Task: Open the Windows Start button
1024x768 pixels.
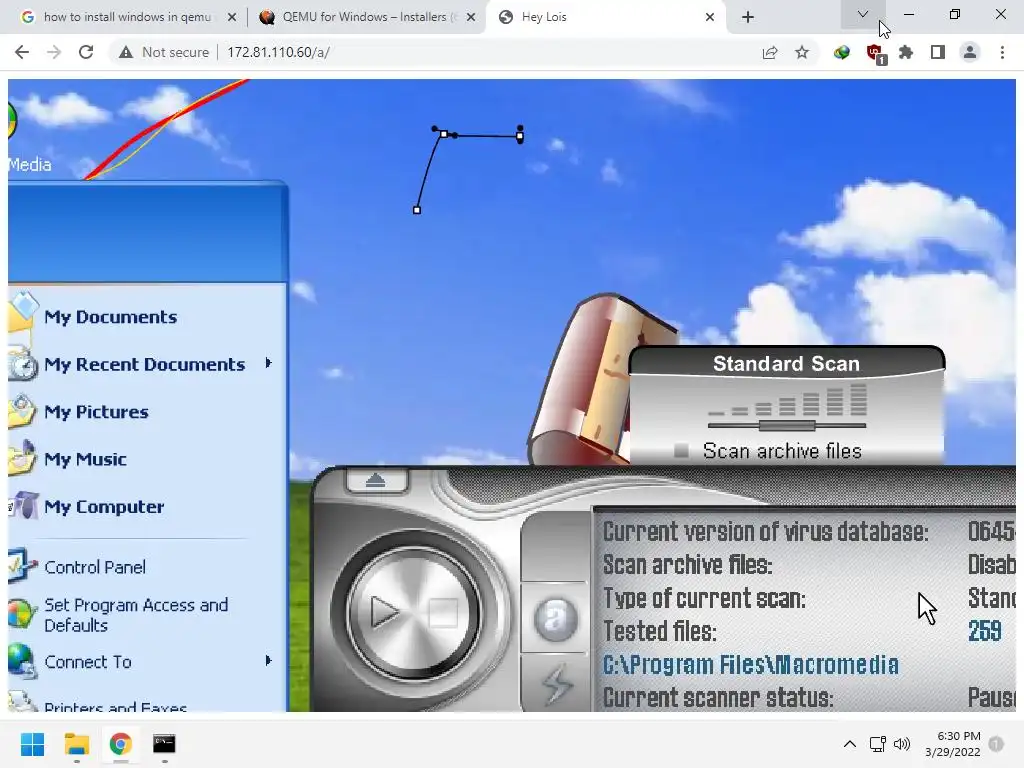Action: click(x=32, y=744)
